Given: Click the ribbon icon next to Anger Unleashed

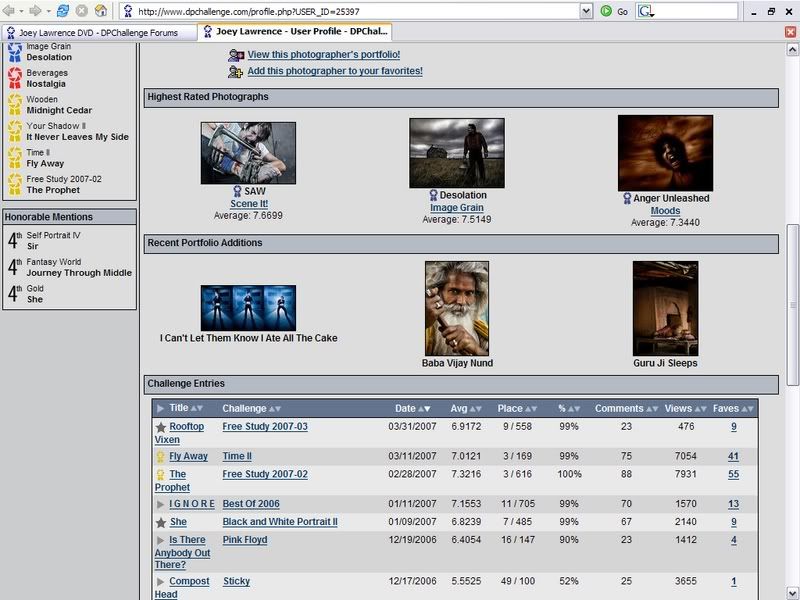Looking at the screenshot, I should (627, 198).
